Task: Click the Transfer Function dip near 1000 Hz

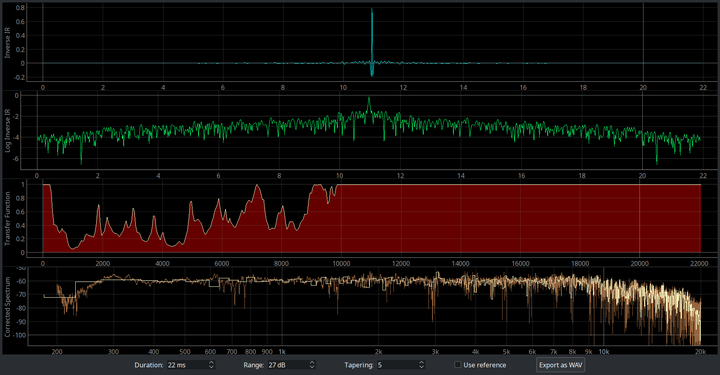Action: [x=73, y=248]
